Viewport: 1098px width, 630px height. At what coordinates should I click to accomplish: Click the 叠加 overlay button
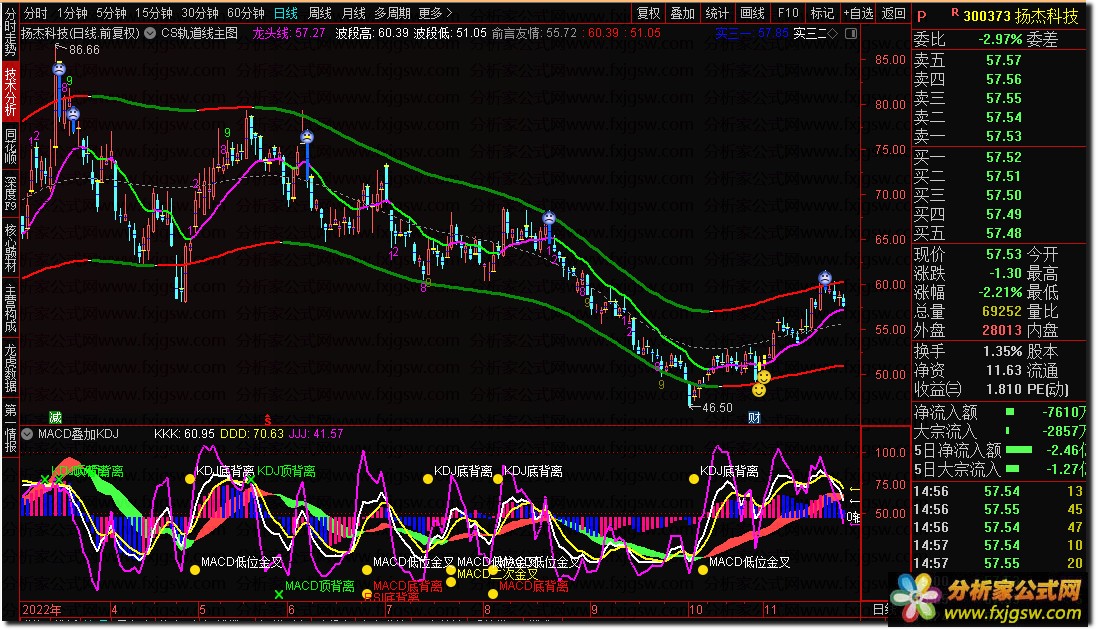point(683,13)
